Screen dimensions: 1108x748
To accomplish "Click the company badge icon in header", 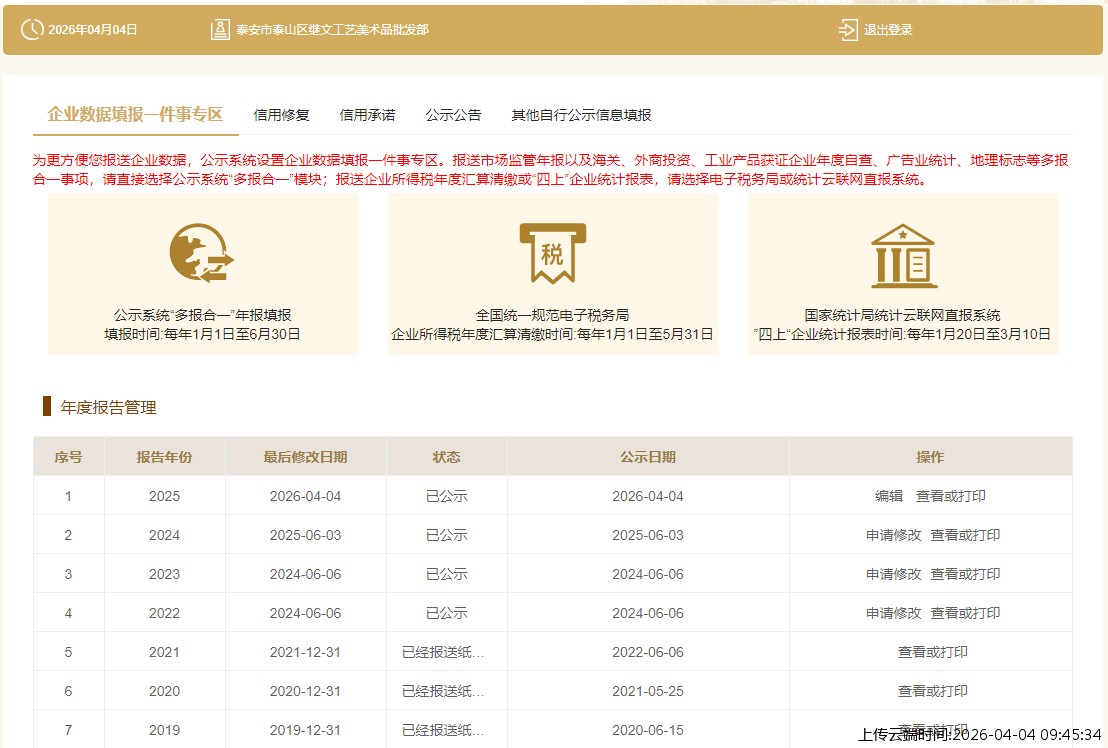I will tap(222, 29).
